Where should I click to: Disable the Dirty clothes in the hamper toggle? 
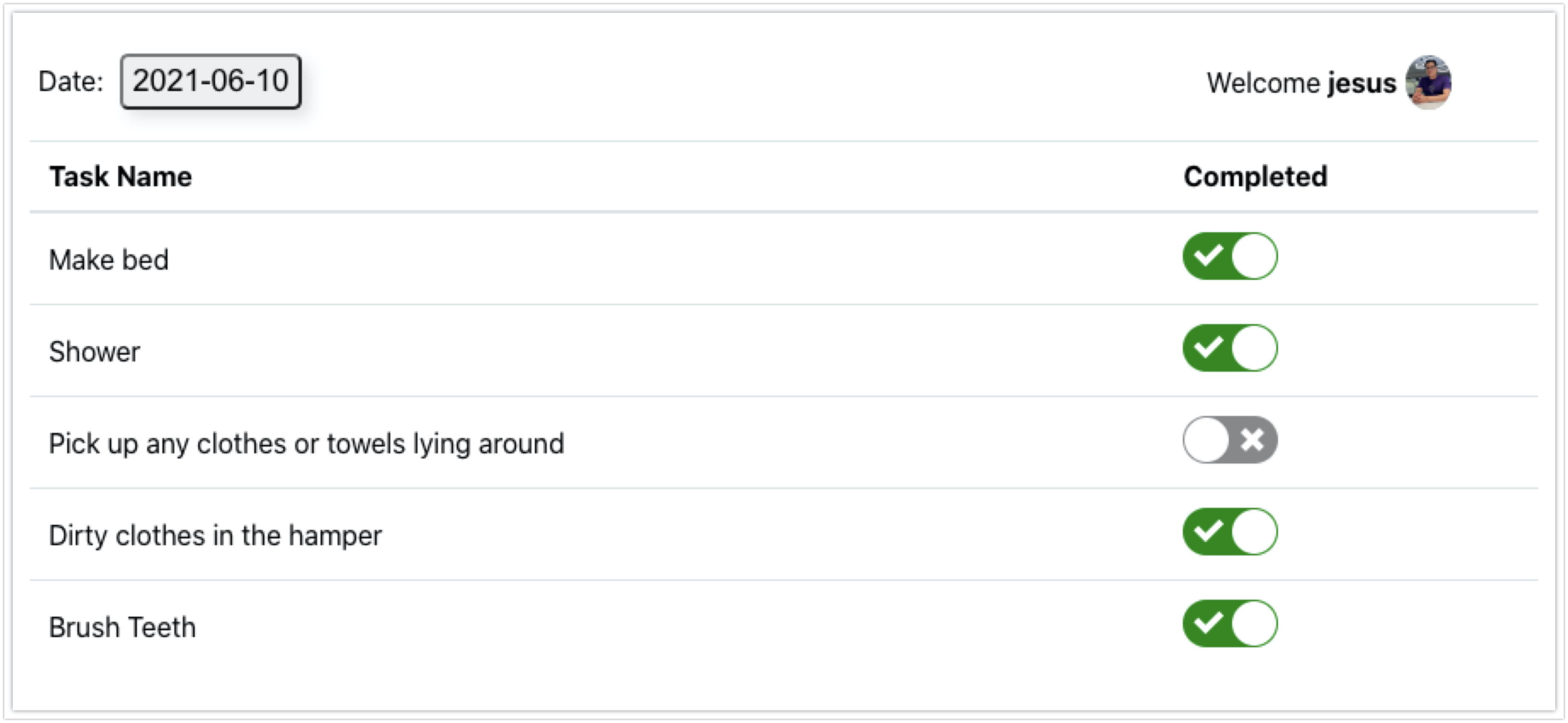[x=1230, y=532]
